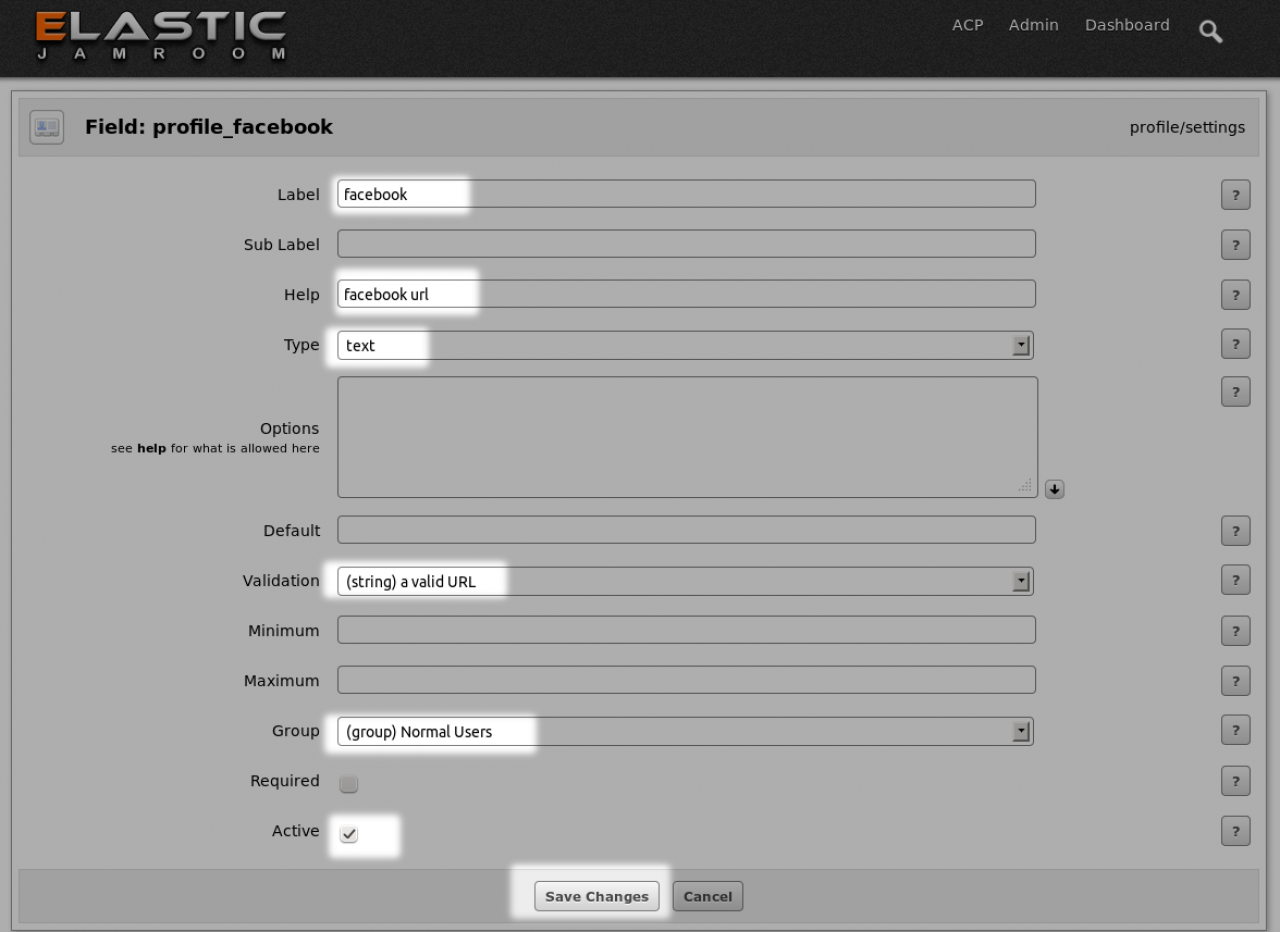Image resolution: width=1280 pixels, height=932 pixels.
Task: Open help for the Group field
Action: tap(1235, 731)
